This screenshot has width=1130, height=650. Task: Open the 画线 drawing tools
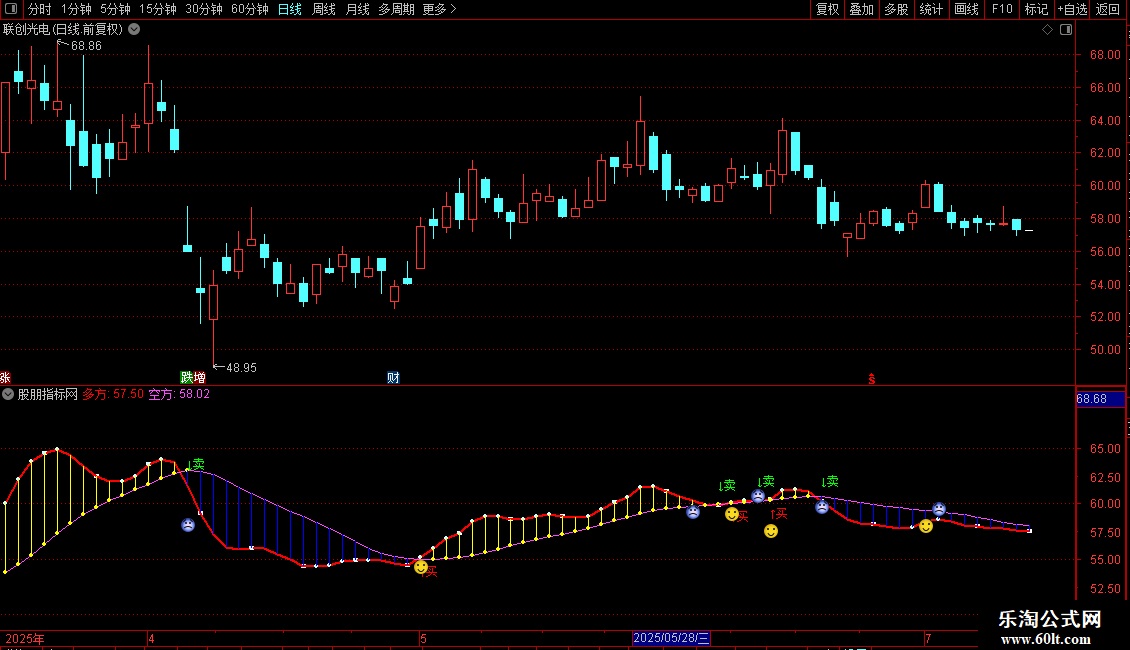pos(966,9)
